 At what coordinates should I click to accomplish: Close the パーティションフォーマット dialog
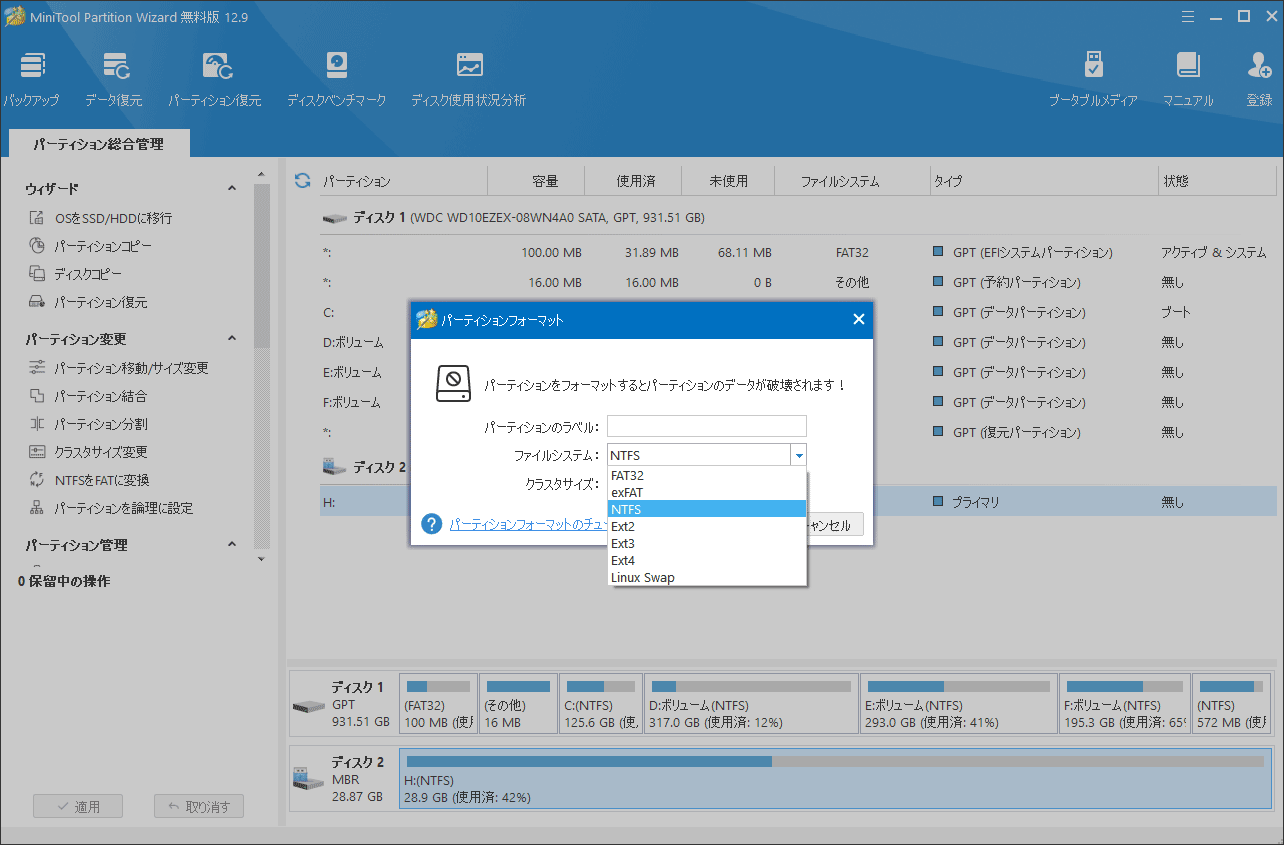pyautogui.click(x=858, y=320)
